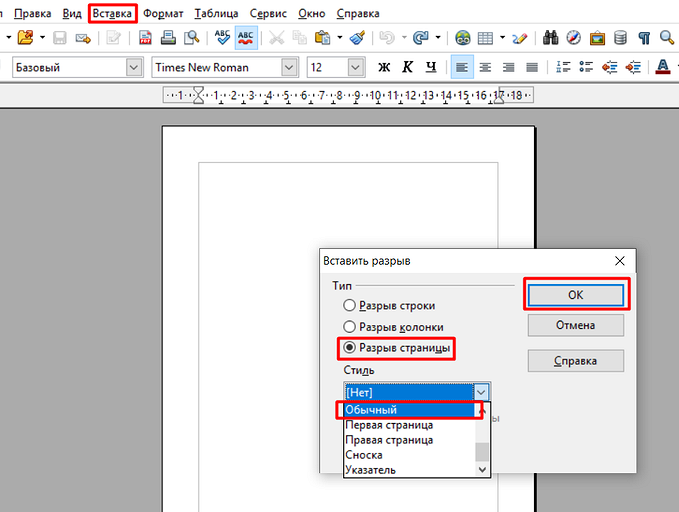Open the font size 12 dropdown
This screenshot has height=512, width=679.
355,67
